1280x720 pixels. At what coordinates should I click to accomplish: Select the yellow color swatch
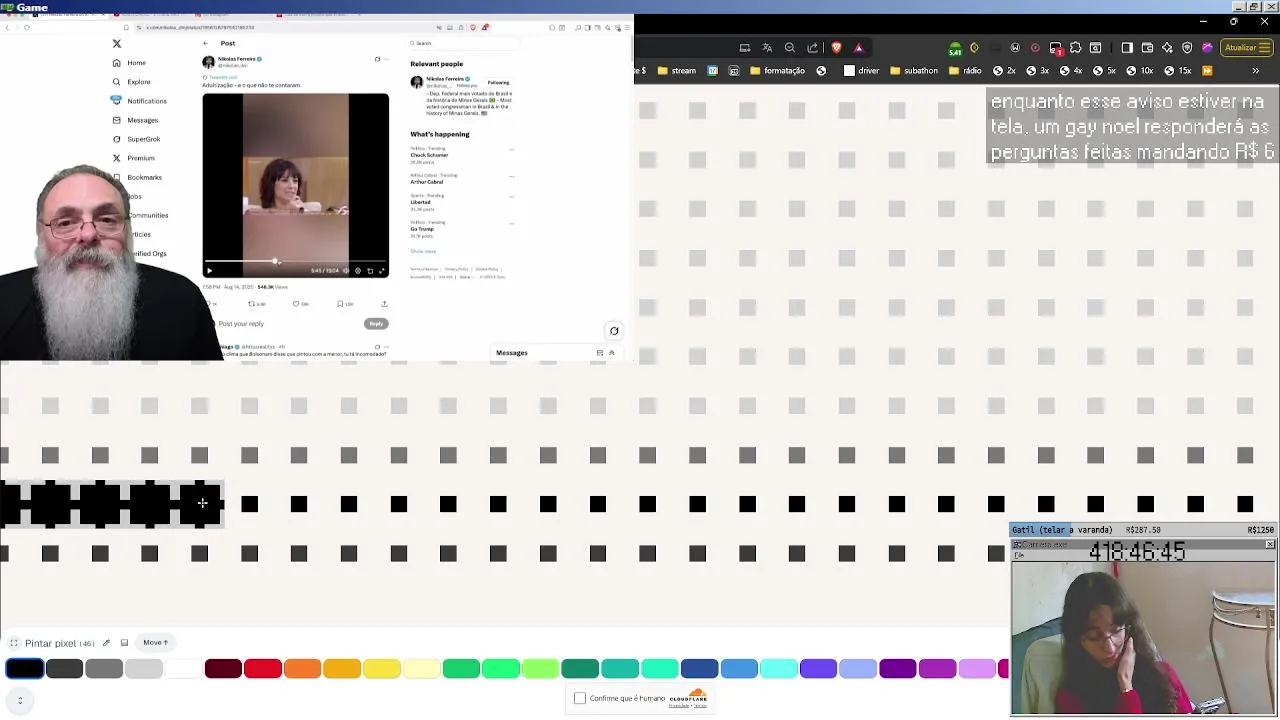pos(382,669)
